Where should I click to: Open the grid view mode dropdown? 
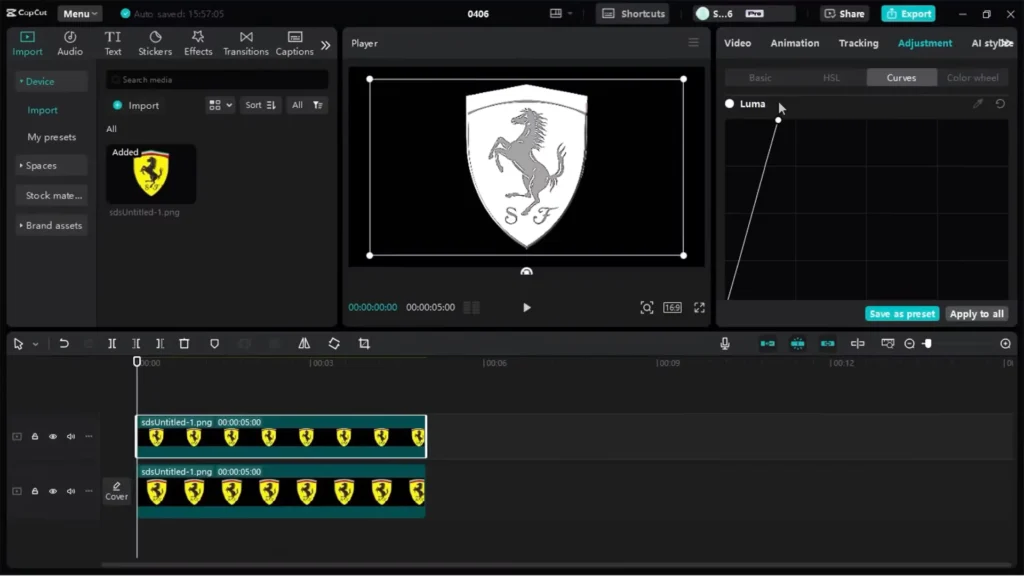pyautogui.click(x=220, y=105)
